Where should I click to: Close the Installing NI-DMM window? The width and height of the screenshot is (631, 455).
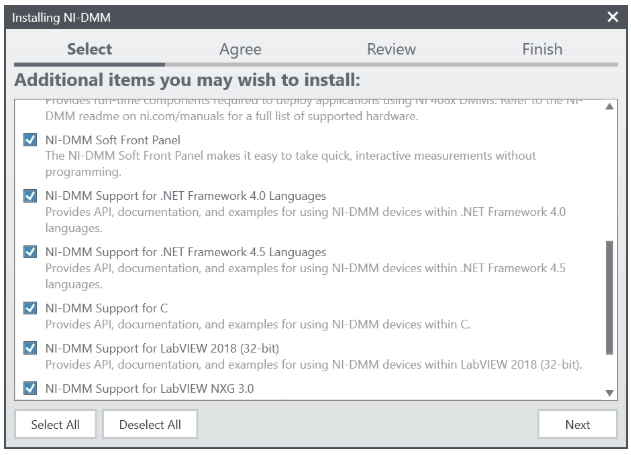point(613,17)
